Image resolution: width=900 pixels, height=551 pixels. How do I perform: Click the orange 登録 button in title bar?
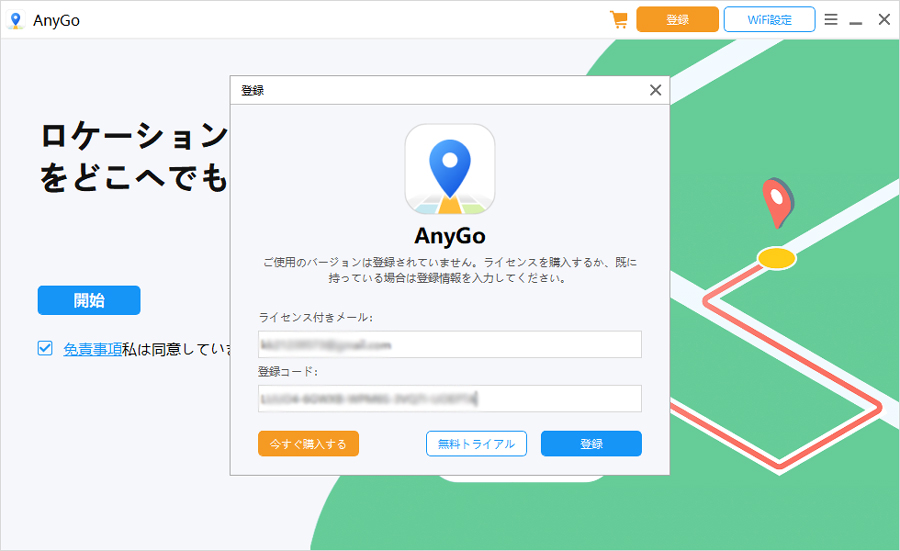[x=677, y=20]
